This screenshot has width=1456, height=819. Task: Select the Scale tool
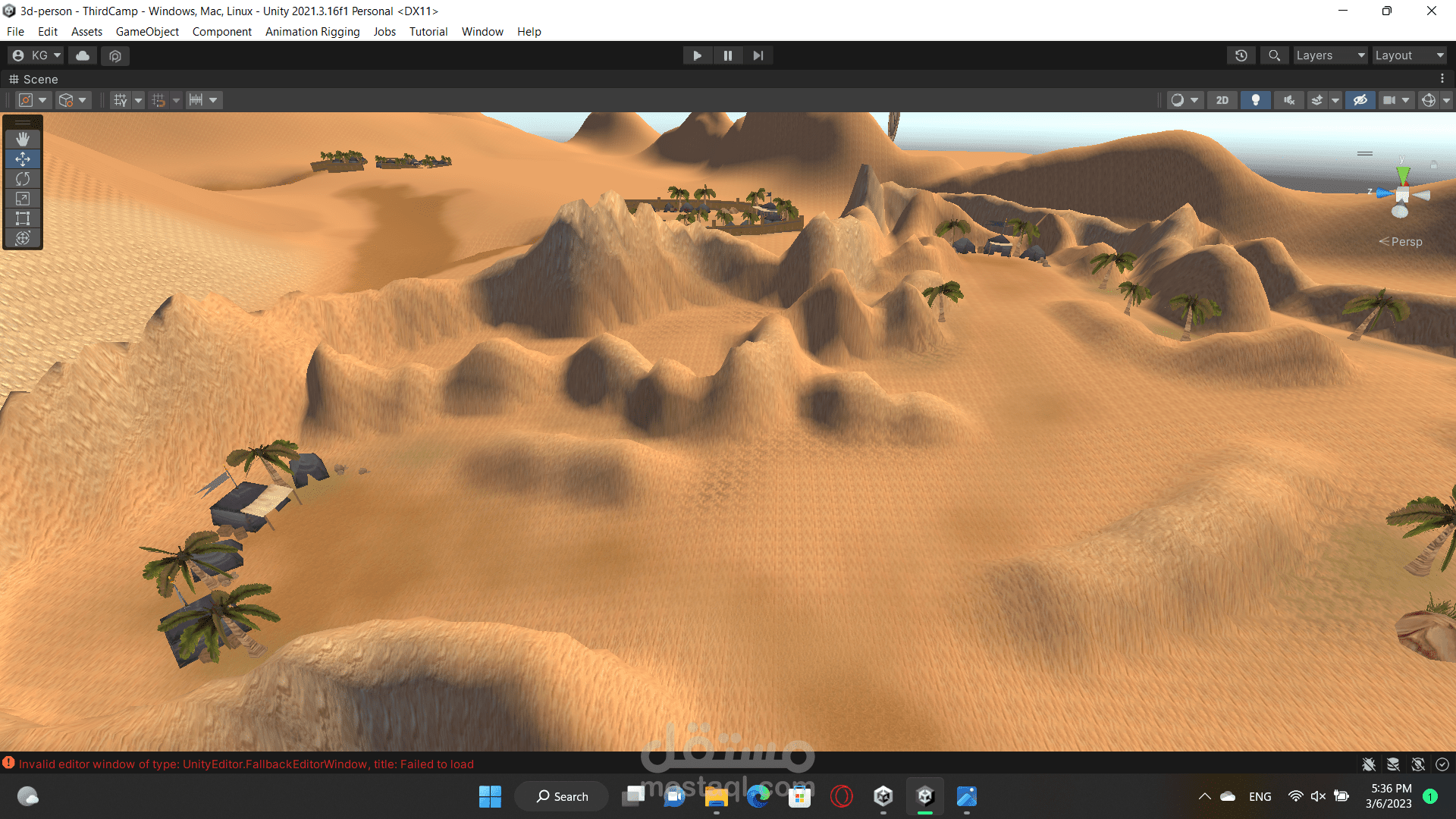[23, 199]
